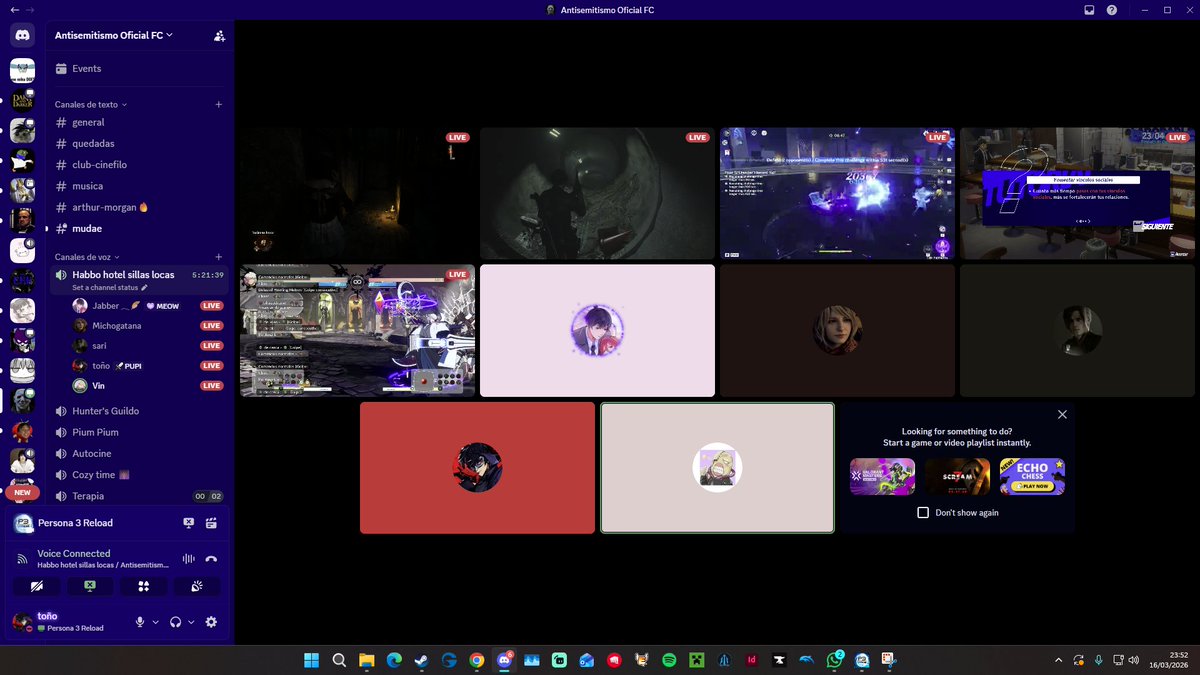Check the Don't show again checkbox
The width and height of the screenshot is (1200, 675).
[x=923, y=513]
